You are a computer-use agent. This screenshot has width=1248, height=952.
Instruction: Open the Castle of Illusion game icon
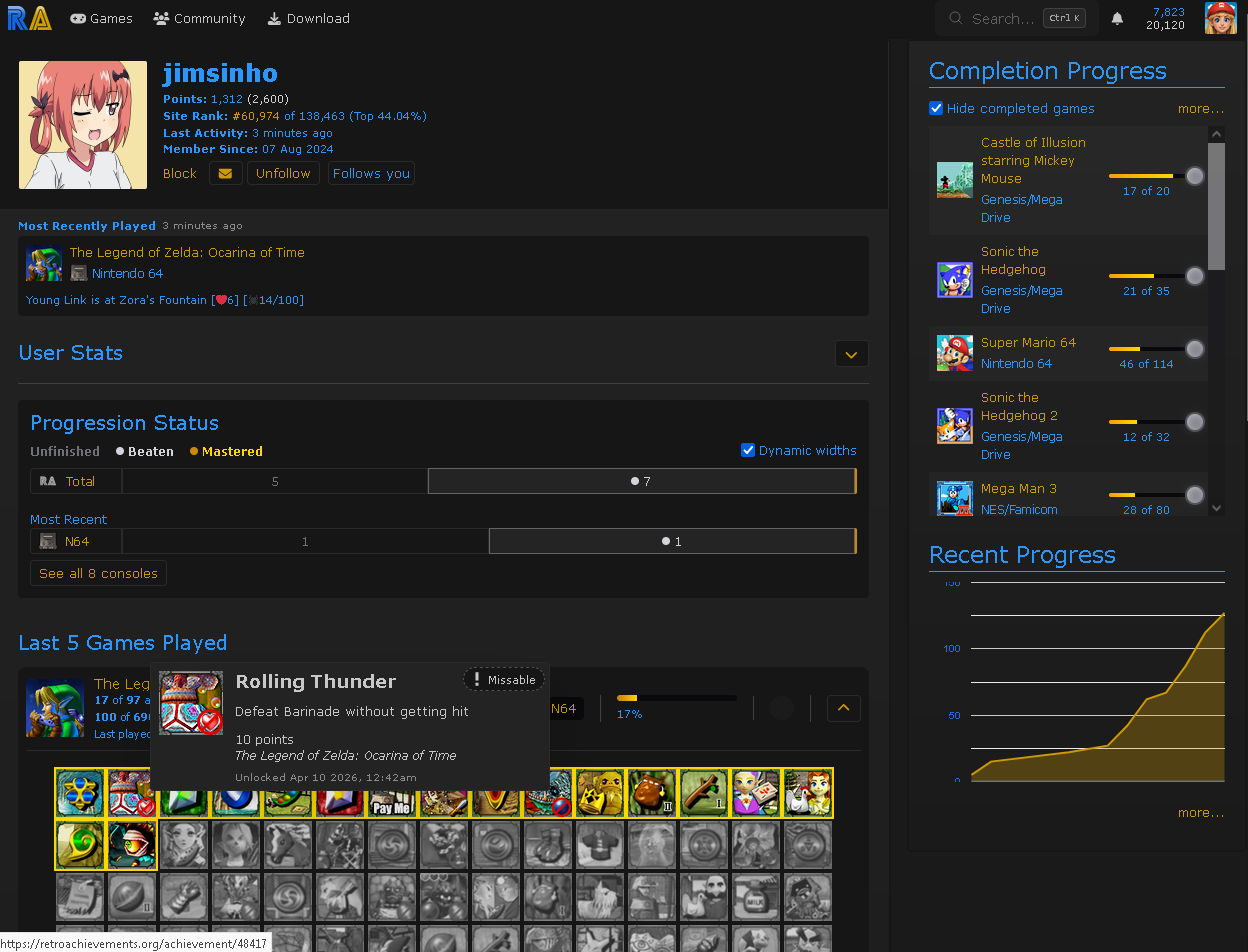tap(954, 180)
